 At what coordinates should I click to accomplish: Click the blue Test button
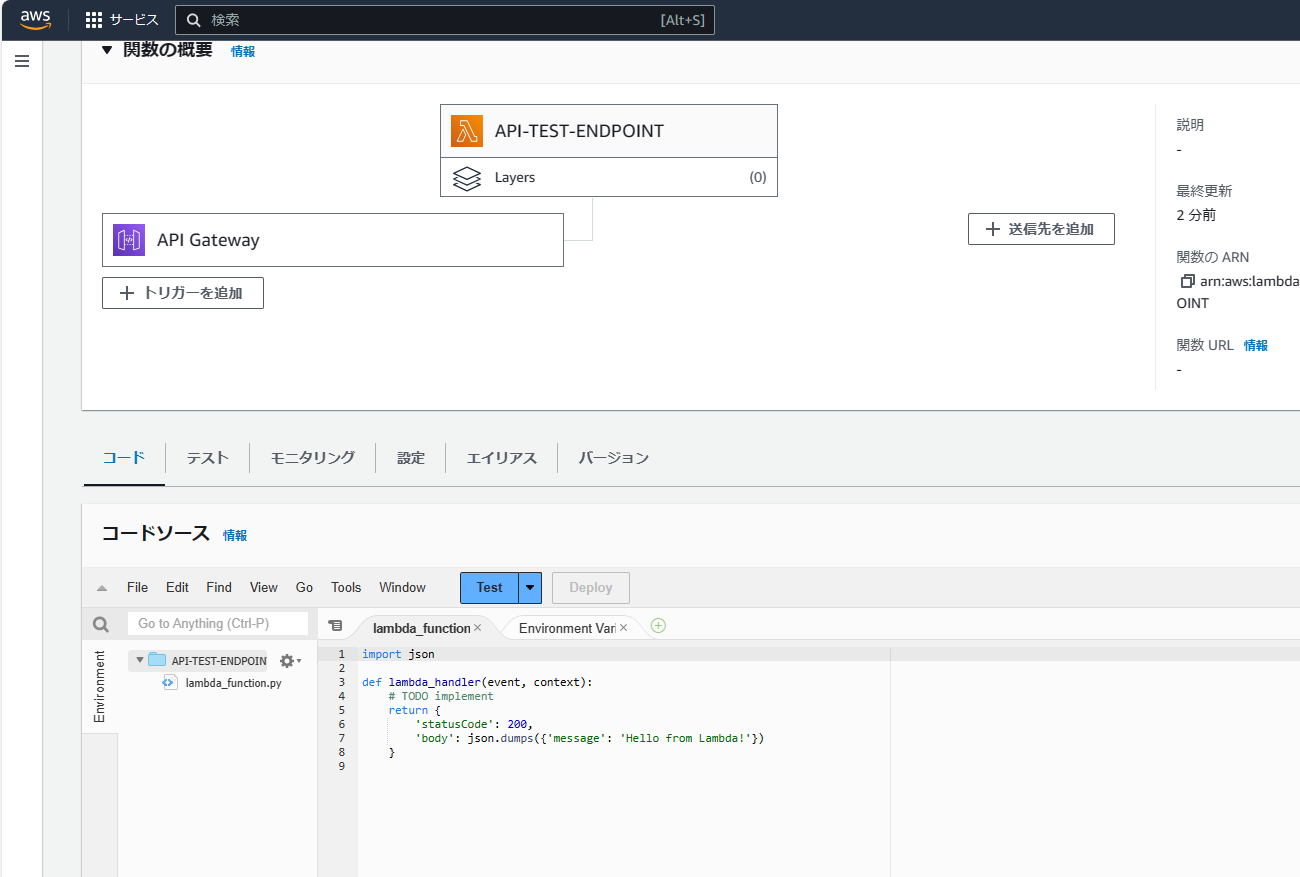click(x=489, y=588)
